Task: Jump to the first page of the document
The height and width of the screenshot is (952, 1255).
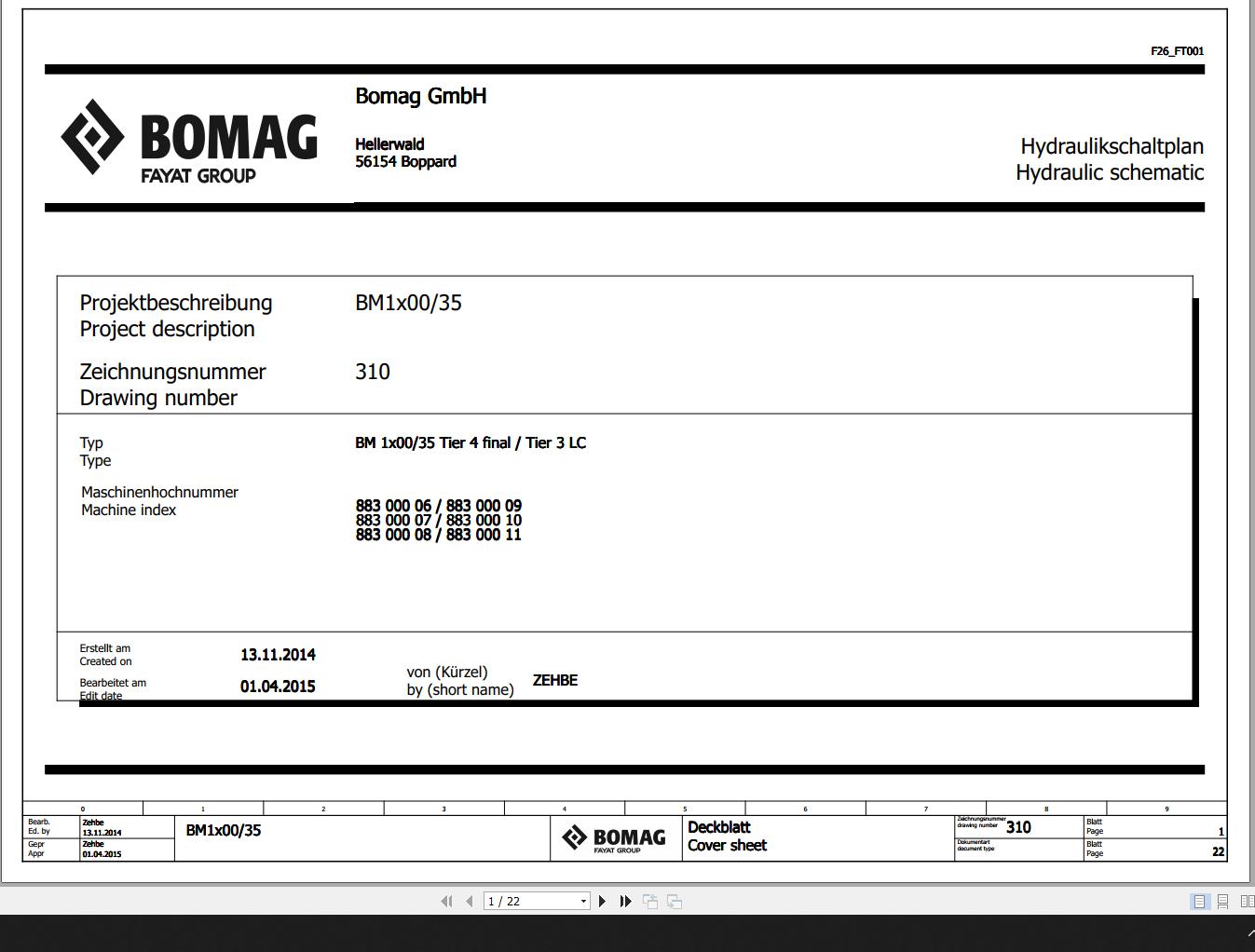Action: click(x=447, y=901)
